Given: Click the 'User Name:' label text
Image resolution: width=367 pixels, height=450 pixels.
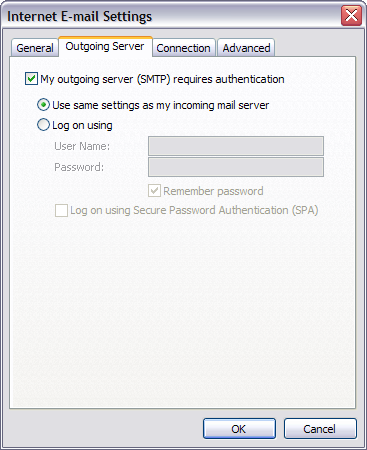Looking at the screenshot, I should pyautogui.click(x=82, y=146).
